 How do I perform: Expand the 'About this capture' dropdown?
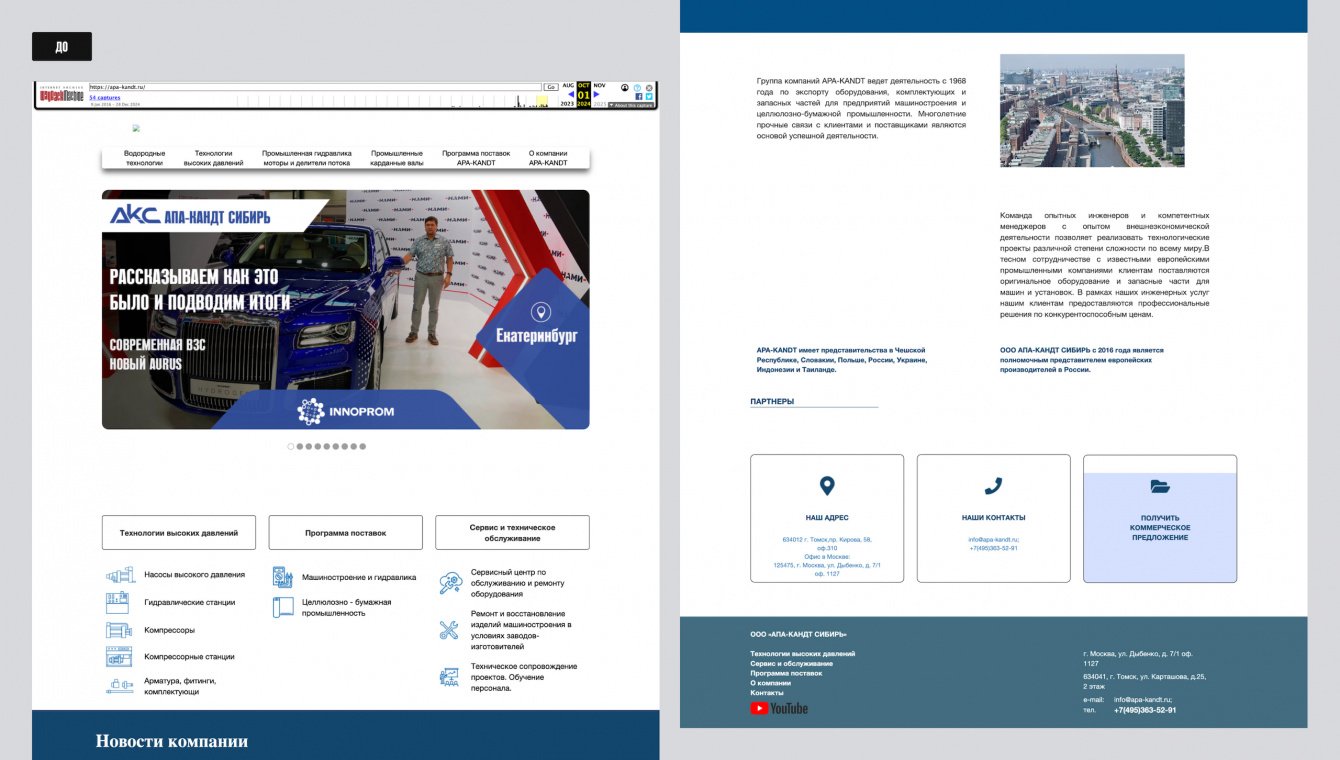pos(631,105)
